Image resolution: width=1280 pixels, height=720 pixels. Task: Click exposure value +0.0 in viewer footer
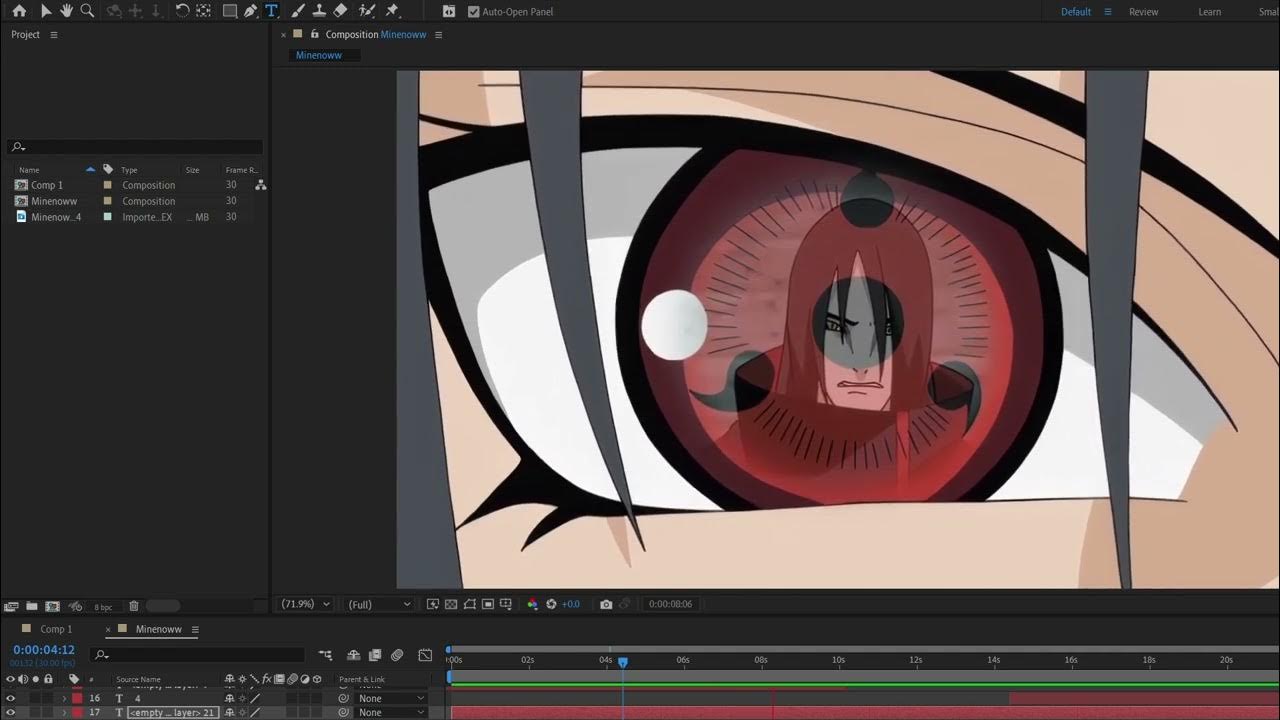pos(570,604)
